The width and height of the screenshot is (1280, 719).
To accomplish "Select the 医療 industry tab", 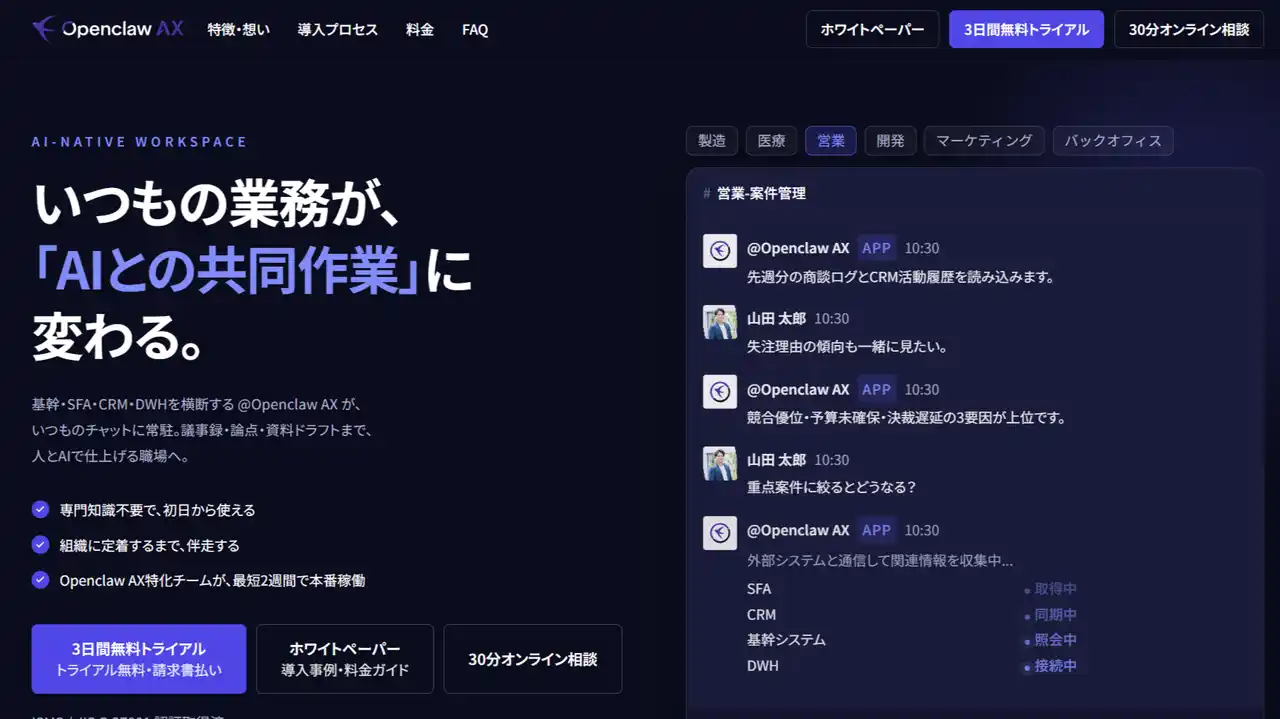I will click(x=771, y=141).
